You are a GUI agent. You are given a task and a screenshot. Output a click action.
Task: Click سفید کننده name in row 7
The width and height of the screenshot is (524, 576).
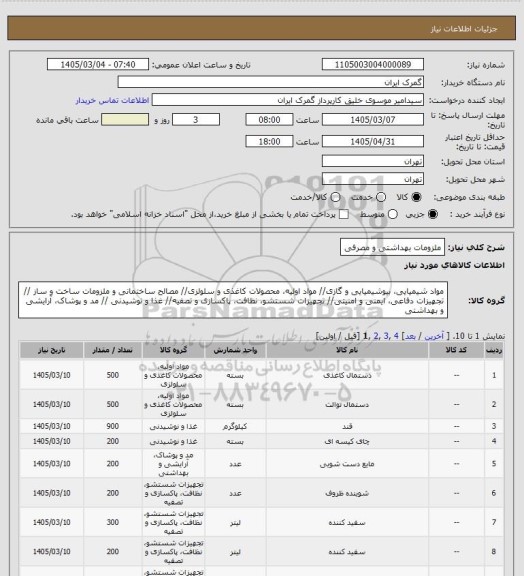pos(347,522)
